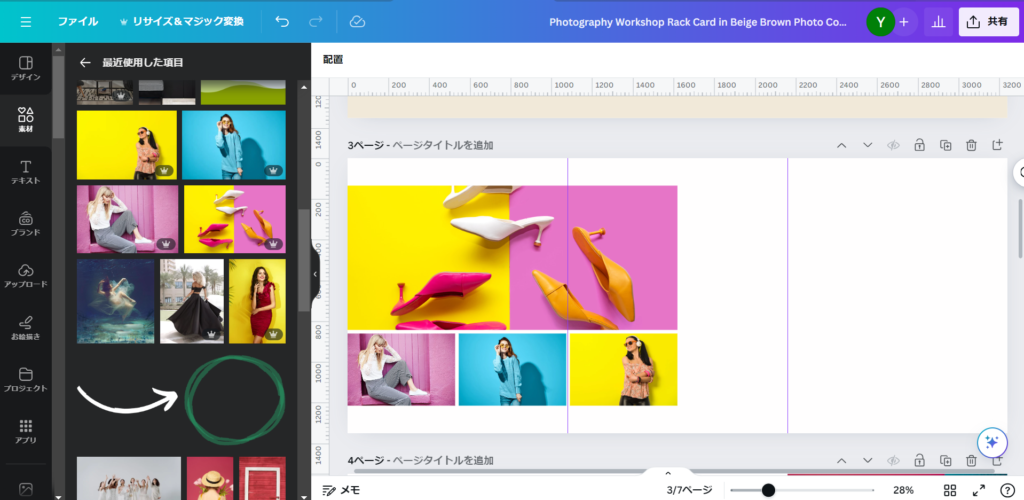Lock page 3 with padlock icon
Screen dimensions: 1024x500
pyautogui.click(x=919, y=145)
